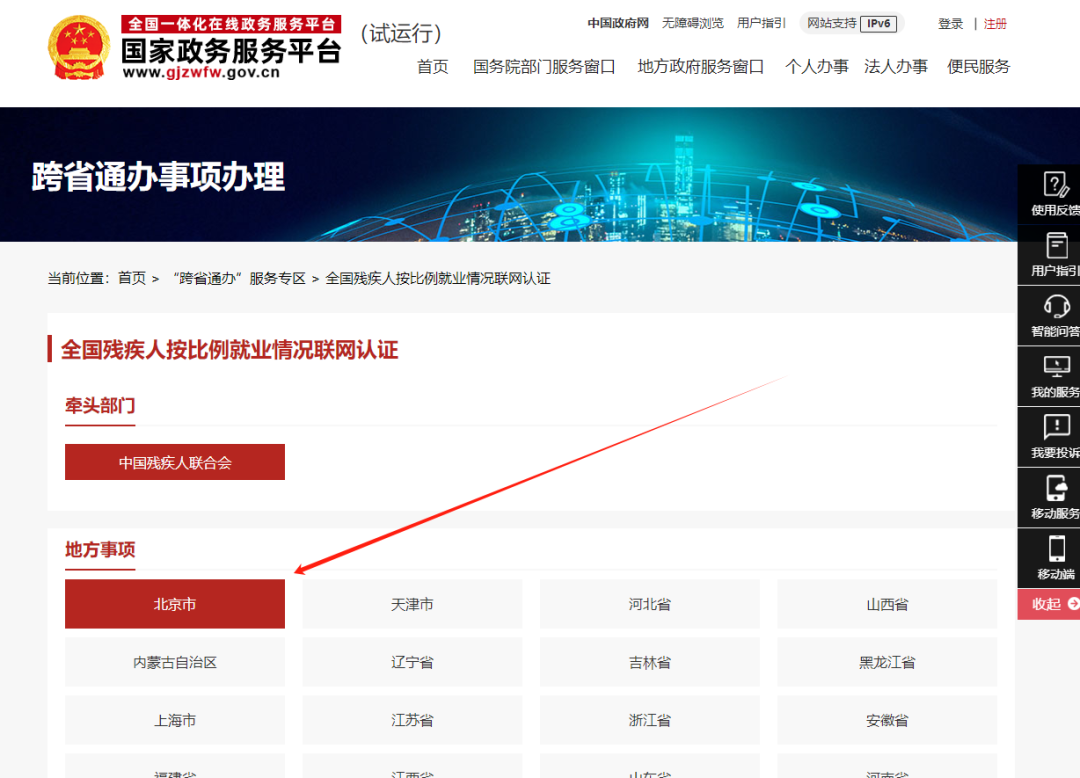Click the national emblem logo
This screenshot has width=1080, height=778.
tap(79, 47)
